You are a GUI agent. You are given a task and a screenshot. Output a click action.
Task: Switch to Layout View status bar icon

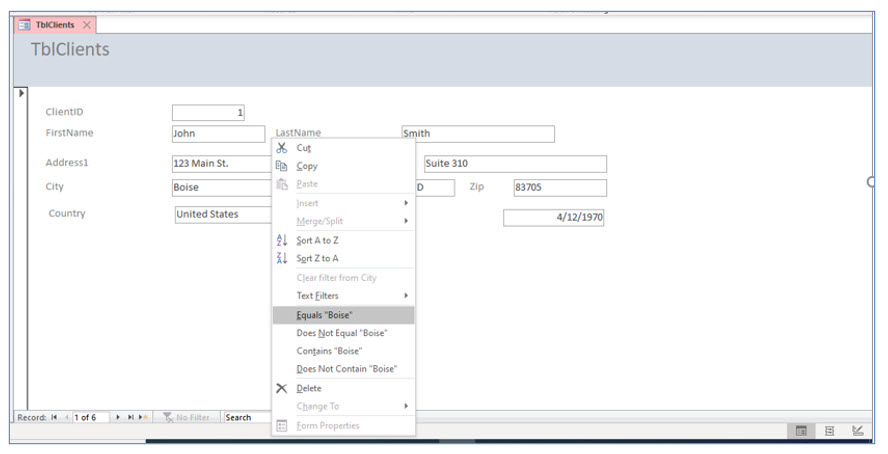[x=830, y=431]
